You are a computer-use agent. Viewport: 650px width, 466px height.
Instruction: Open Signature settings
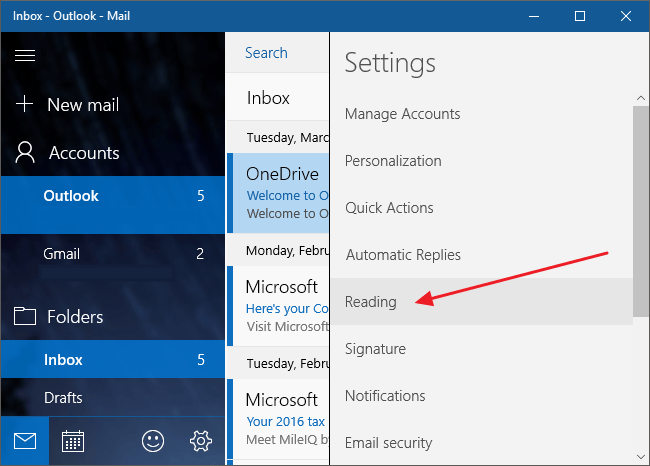[375, 349]
